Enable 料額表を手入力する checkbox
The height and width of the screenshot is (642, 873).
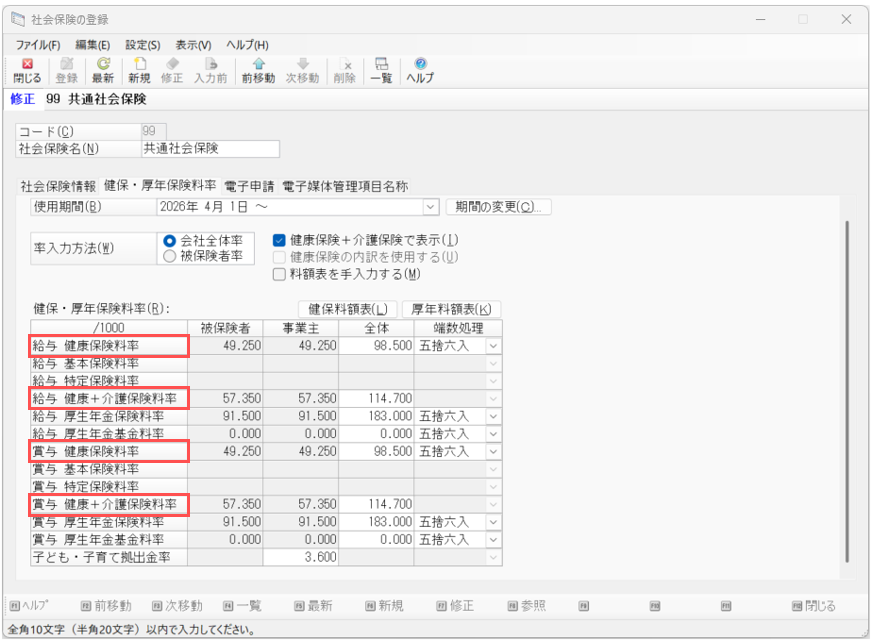click(x=280, y=273)
